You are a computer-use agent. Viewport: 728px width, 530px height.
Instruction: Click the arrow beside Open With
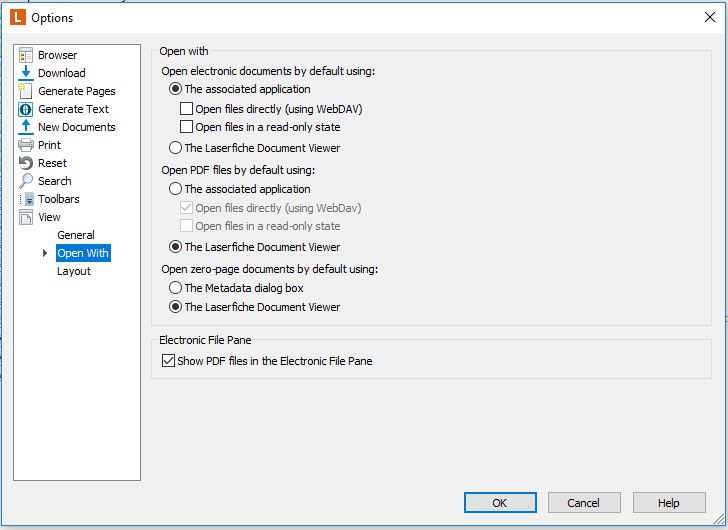[45, 253]
